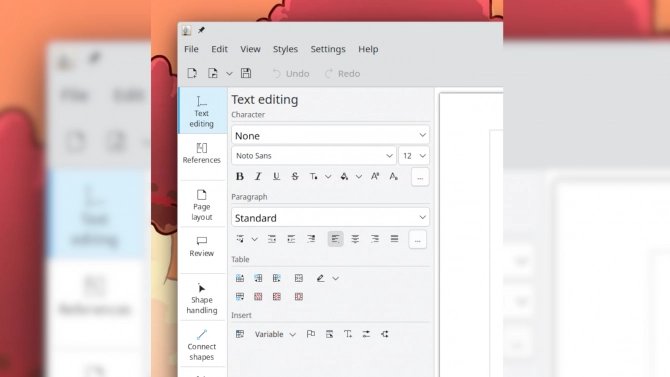Open the character style None dropdown
Viewport: 670px width, 377px height.
click(x=330, y=135)
